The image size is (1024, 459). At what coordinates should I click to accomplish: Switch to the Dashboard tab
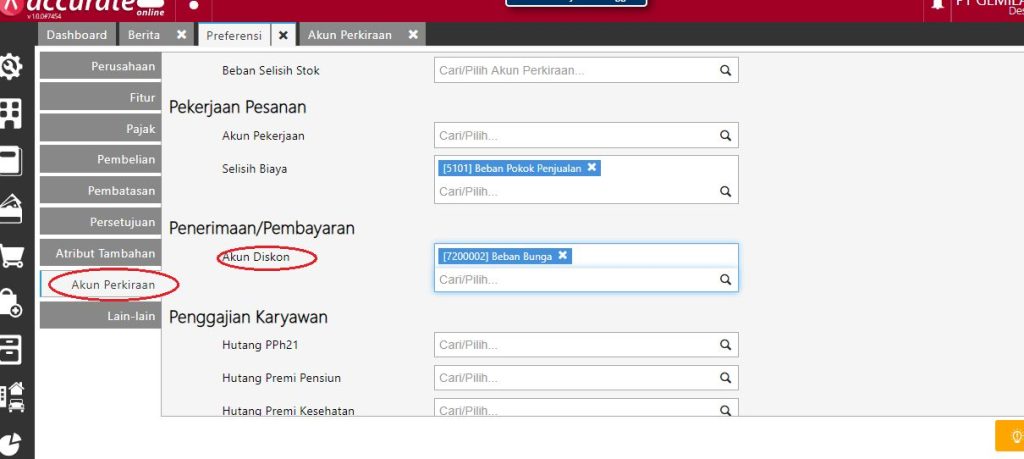coord(77,35)
